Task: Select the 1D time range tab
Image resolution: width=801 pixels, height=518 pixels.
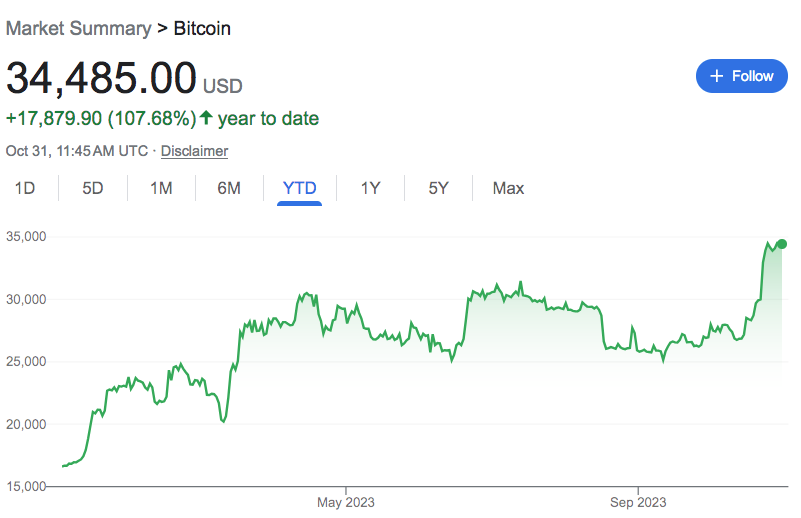Action: pos(25,188)
